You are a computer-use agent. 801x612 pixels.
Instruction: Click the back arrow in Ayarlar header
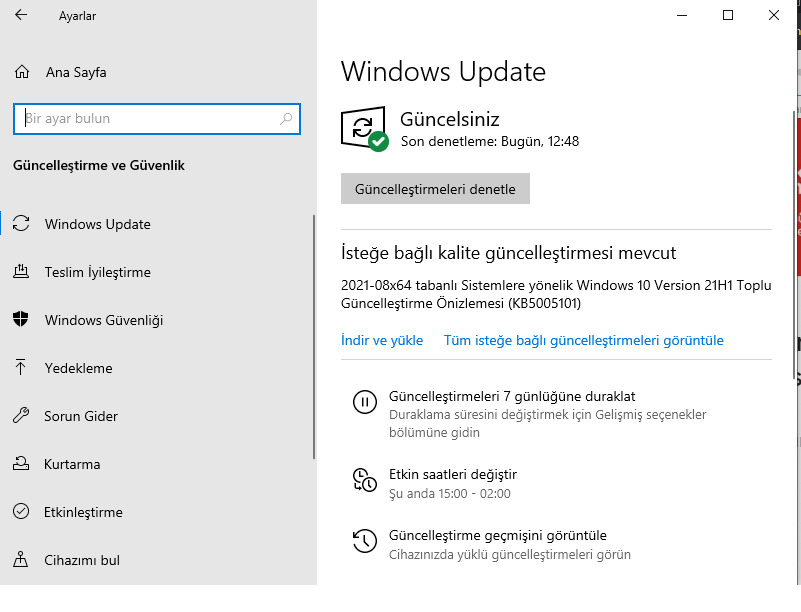pos(22,16)
